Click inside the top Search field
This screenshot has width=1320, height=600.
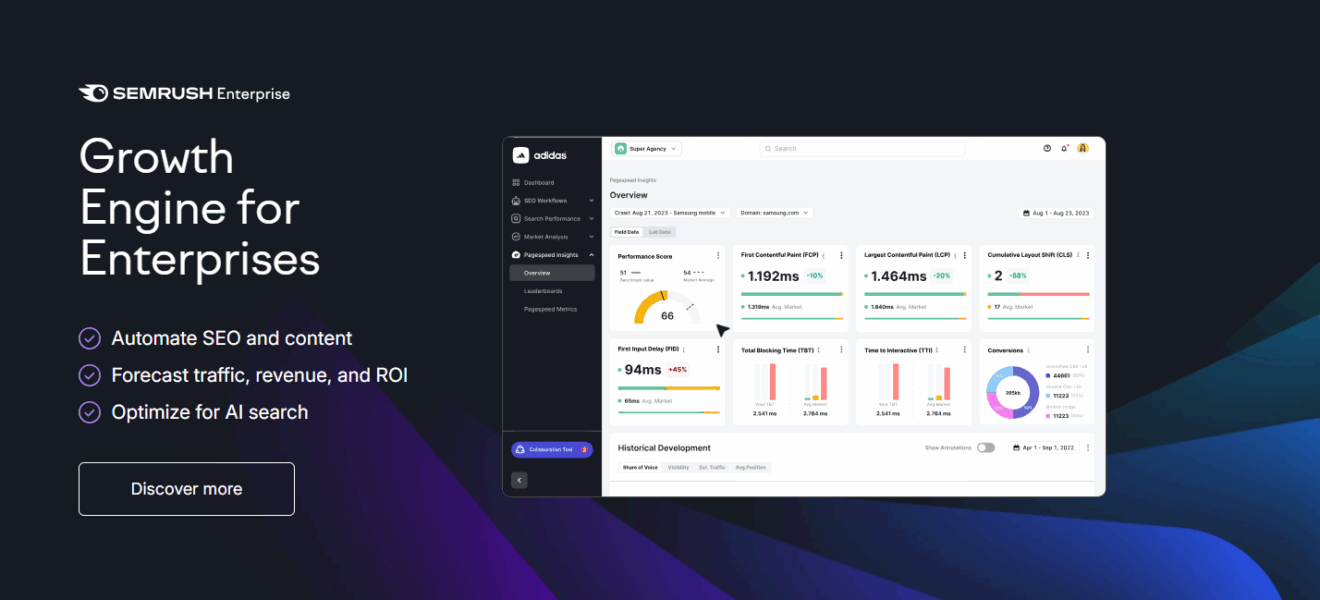pos(860,147)
